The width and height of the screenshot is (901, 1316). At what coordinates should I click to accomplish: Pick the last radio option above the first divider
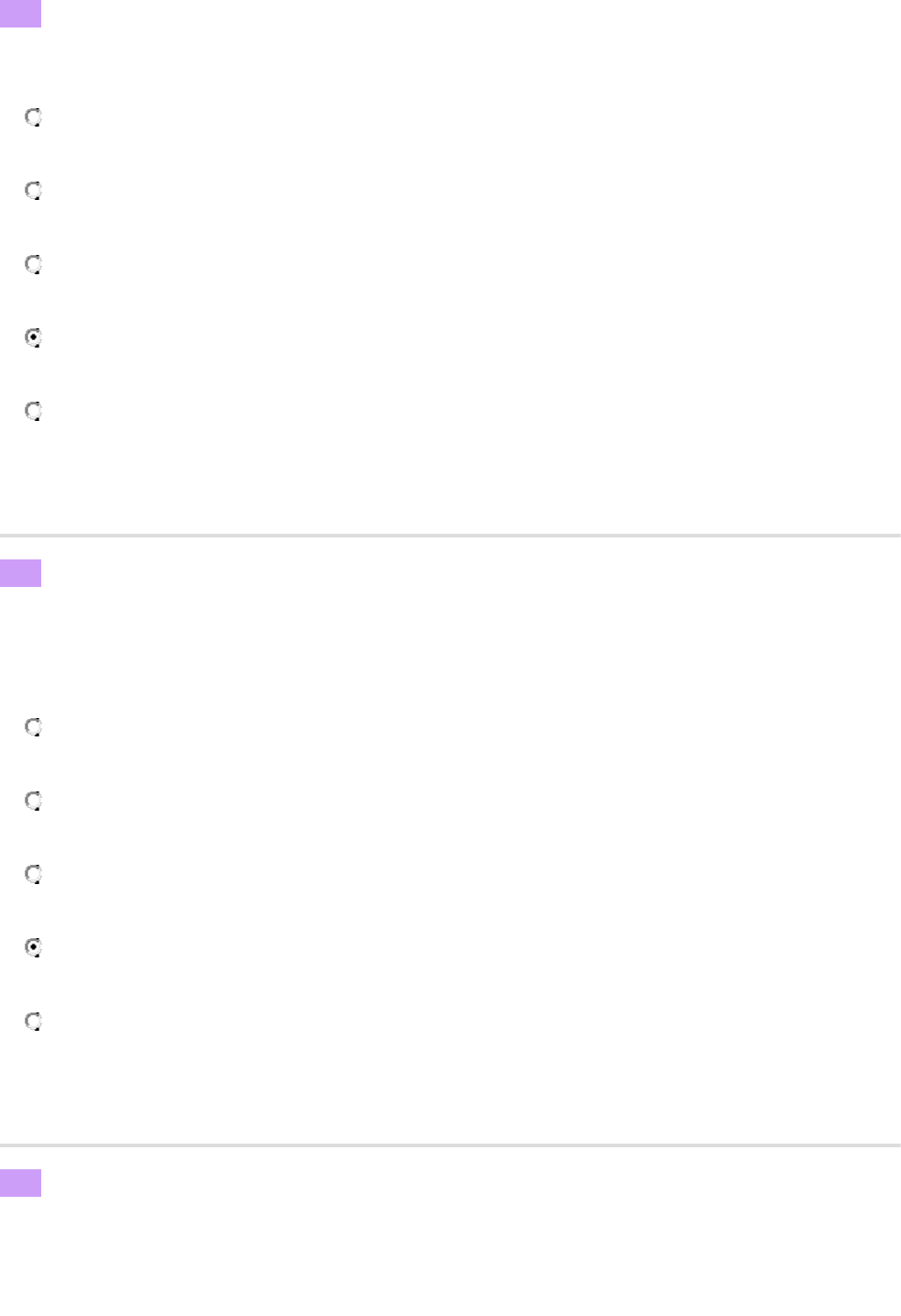[34, 411]
